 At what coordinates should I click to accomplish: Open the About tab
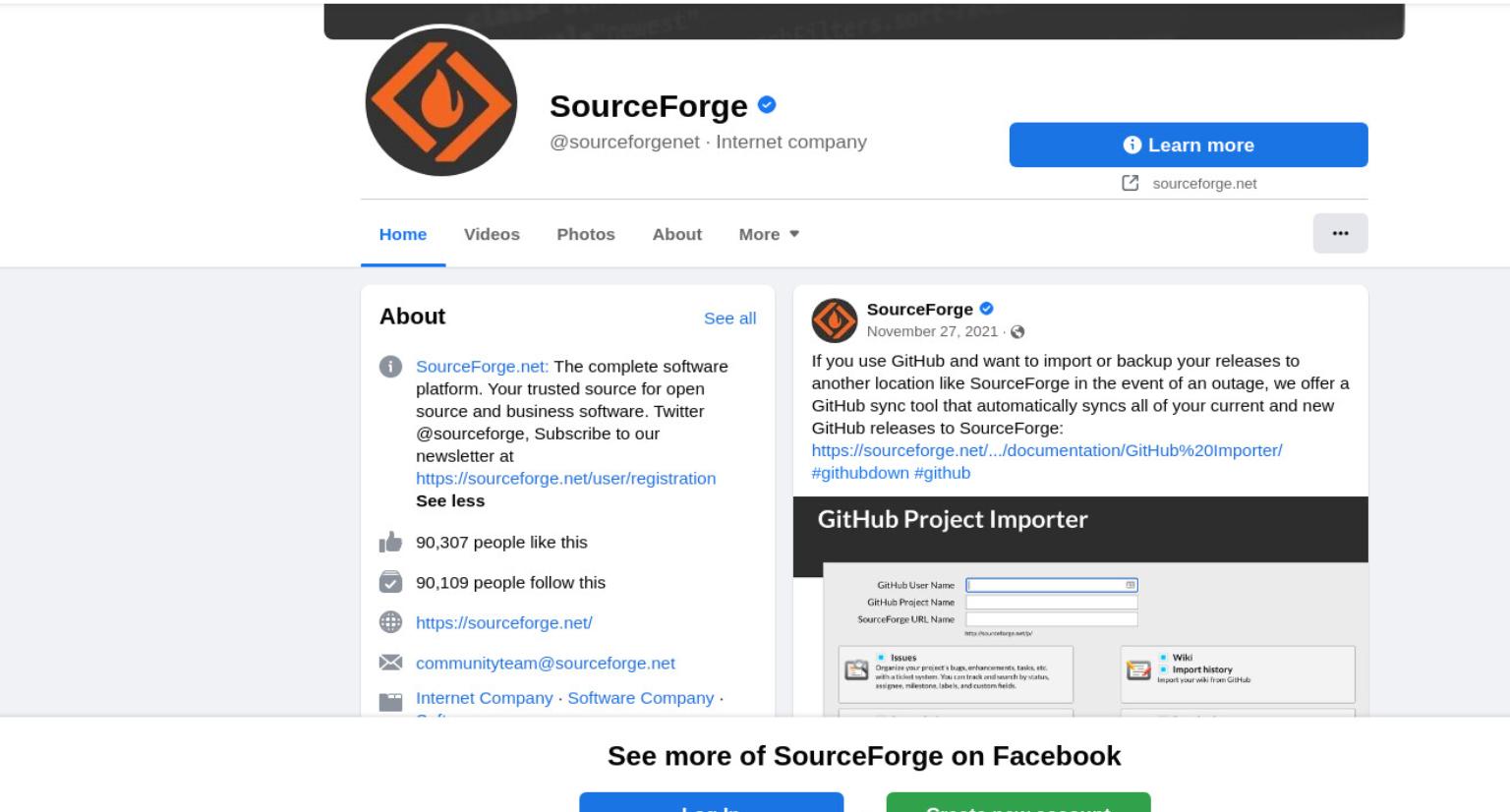[x=677, y=234]
